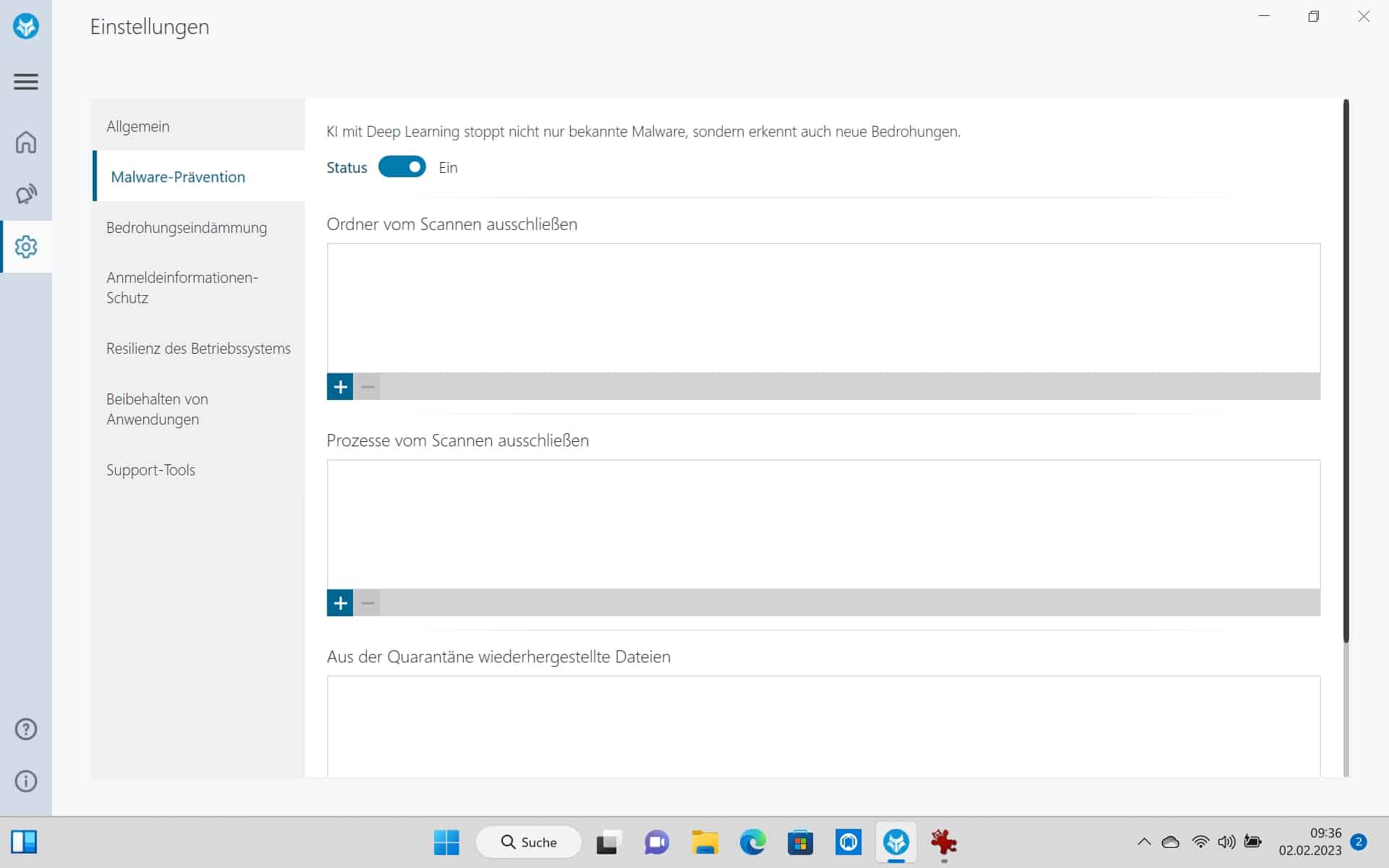Select the settings gear sidebar icon
This screenshot has width=1389, height=868.
tap(26, 247)
